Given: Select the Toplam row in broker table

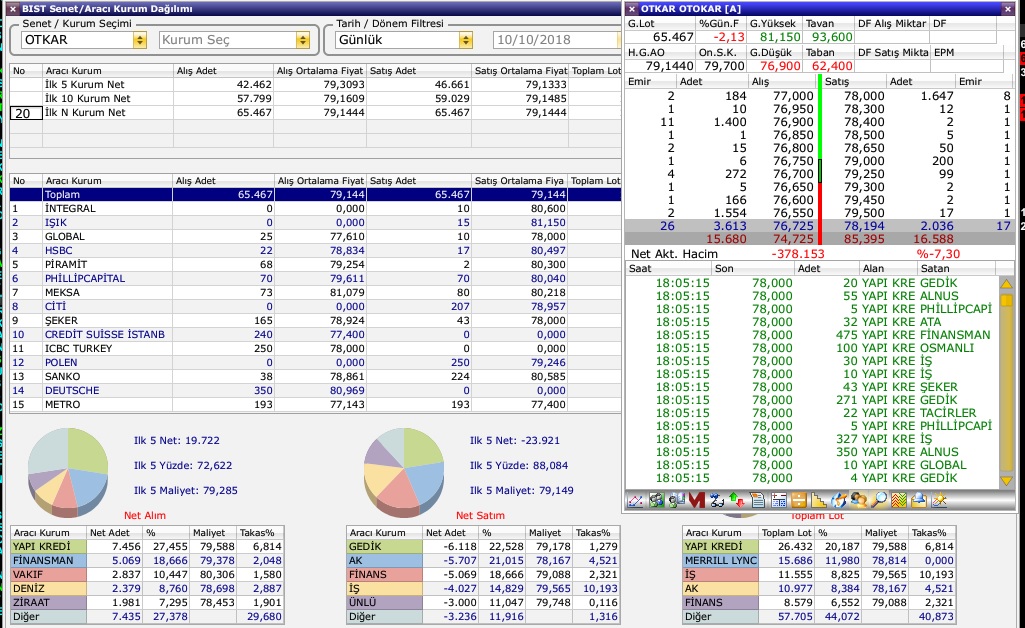Looking at the screenshot, I should pyautogui.click(x=315, y=195).
